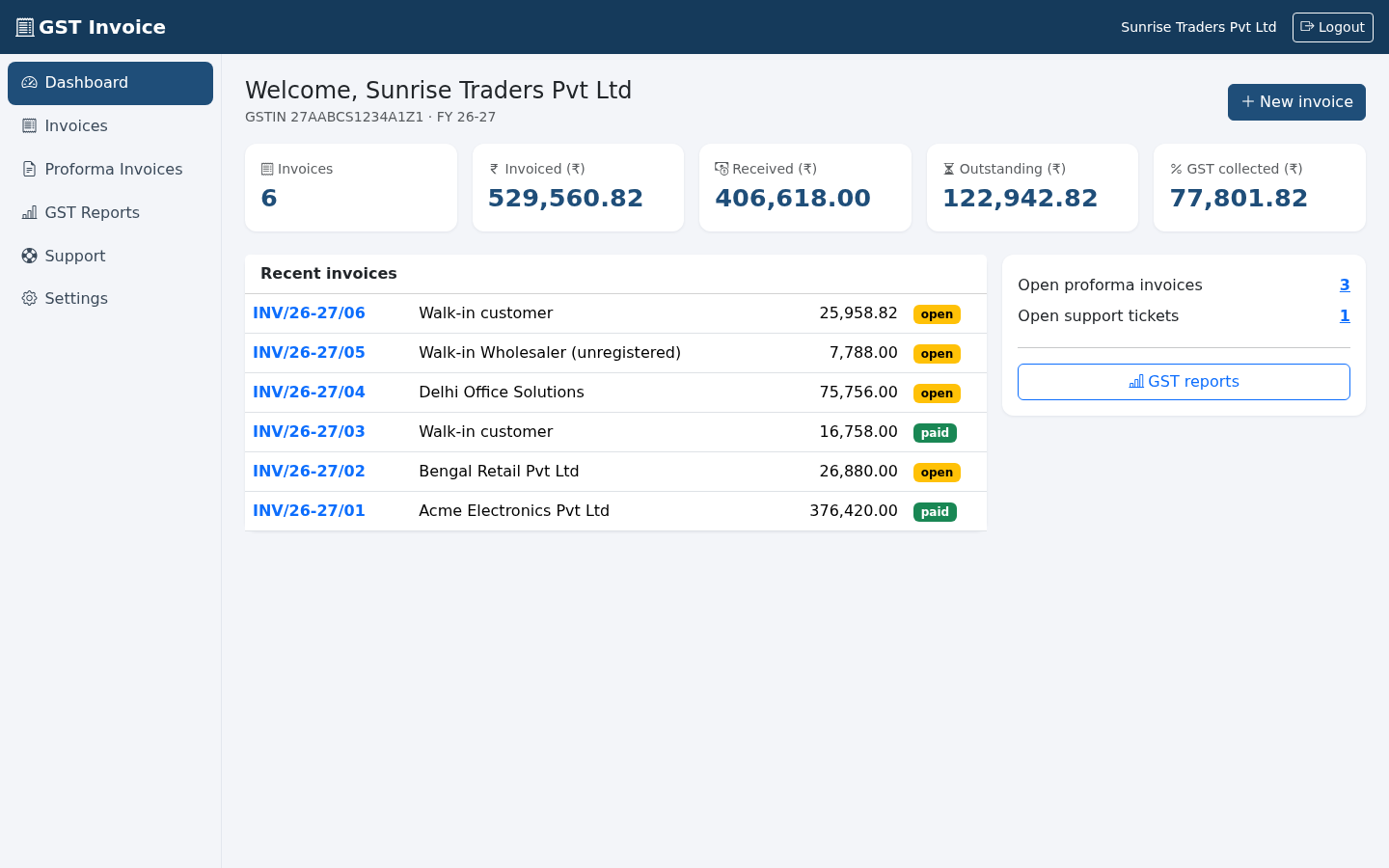This screenshot has width=1389, height=868.
Task: Click the amount 376,420.00
Action: pos(854,511)
